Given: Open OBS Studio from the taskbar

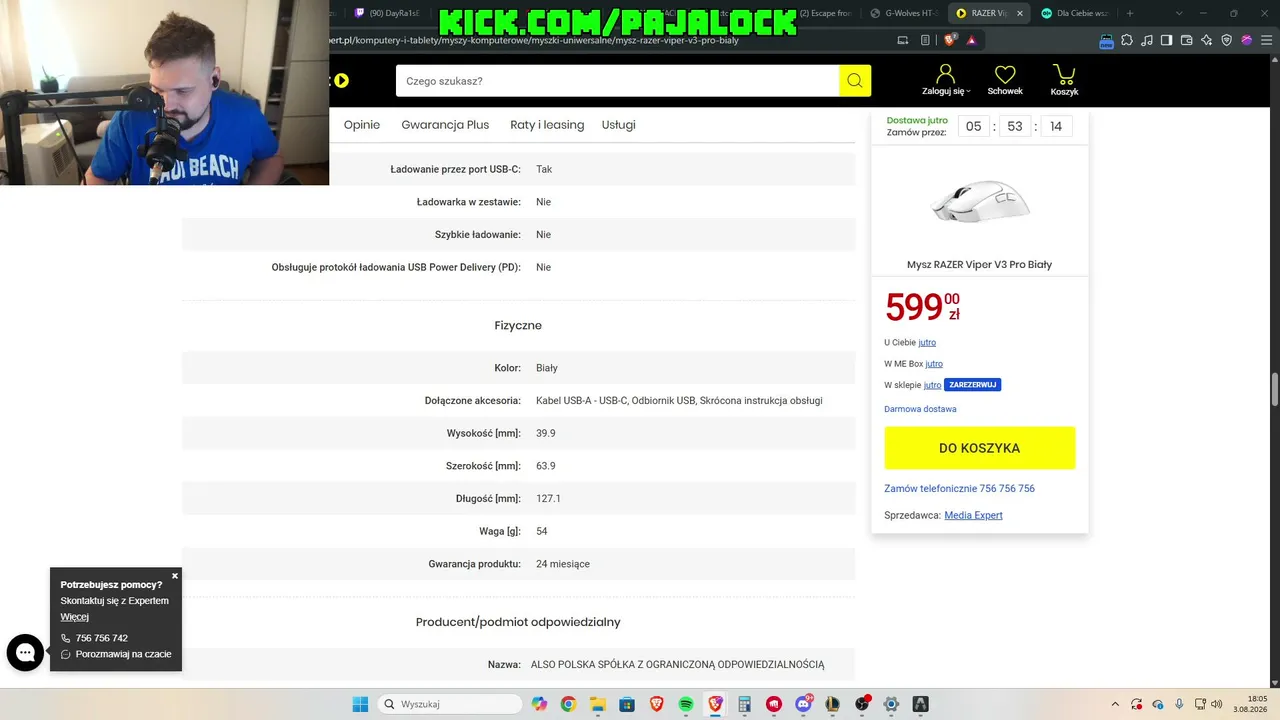Looking at the screenshot, I should pos(862,704).
